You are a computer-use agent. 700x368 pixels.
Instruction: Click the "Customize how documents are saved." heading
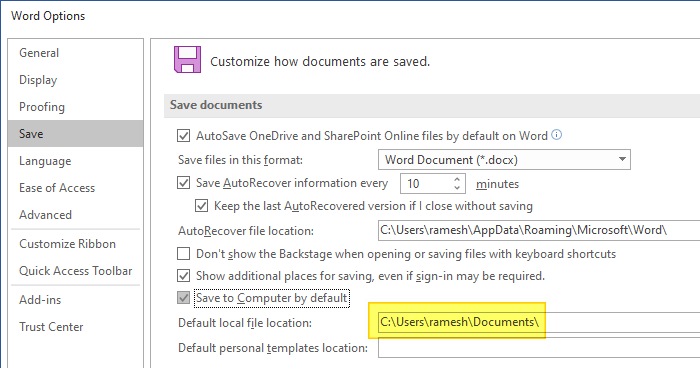320,61
